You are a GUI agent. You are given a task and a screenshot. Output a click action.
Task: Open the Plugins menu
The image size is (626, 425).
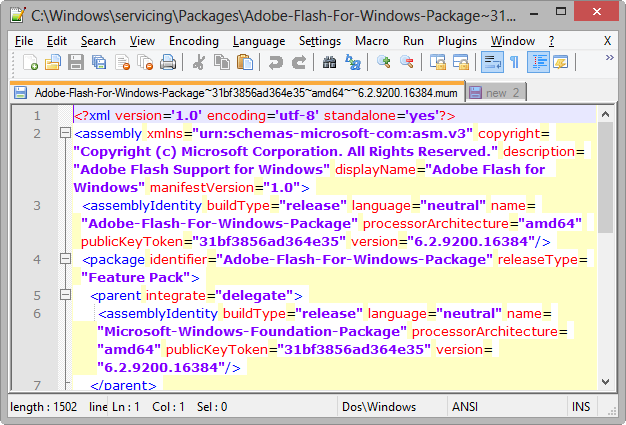457,41
